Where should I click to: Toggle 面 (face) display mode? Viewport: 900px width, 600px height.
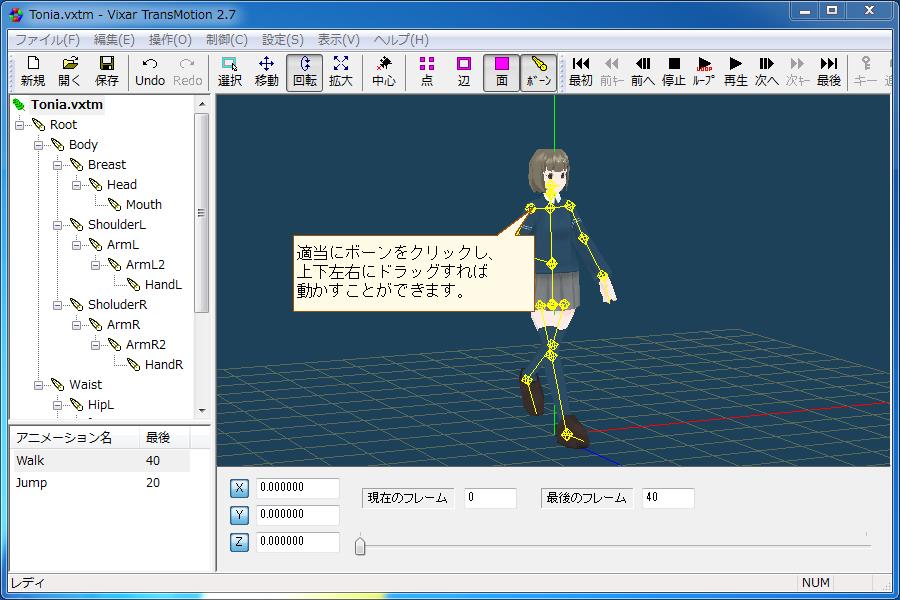coord(502,72)
